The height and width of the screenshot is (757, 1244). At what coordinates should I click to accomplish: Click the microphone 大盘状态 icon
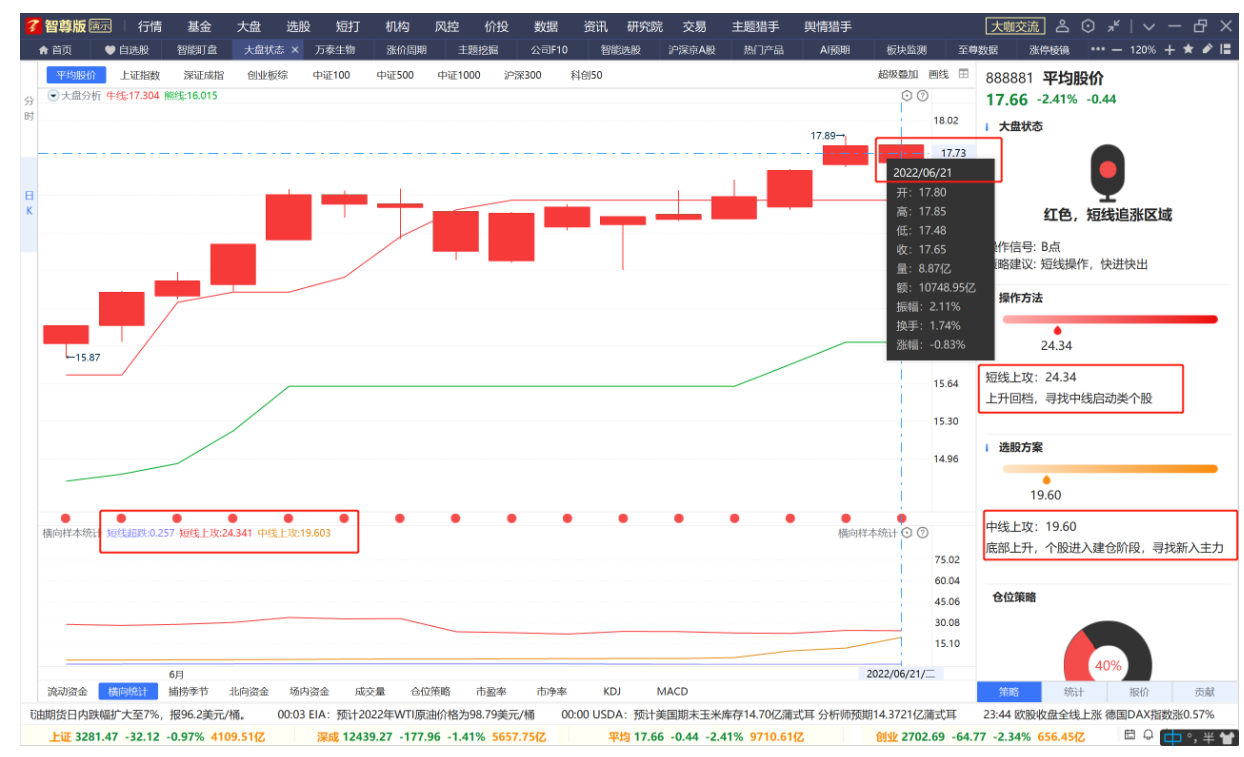[x=1107, y=173]
